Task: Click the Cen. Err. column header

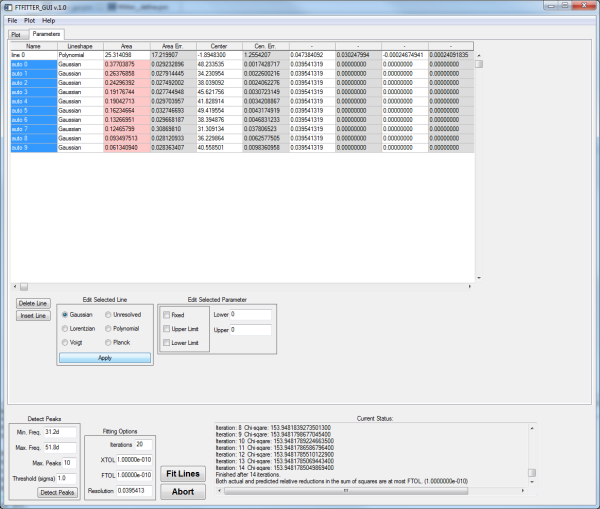Action: coord(266,46)
